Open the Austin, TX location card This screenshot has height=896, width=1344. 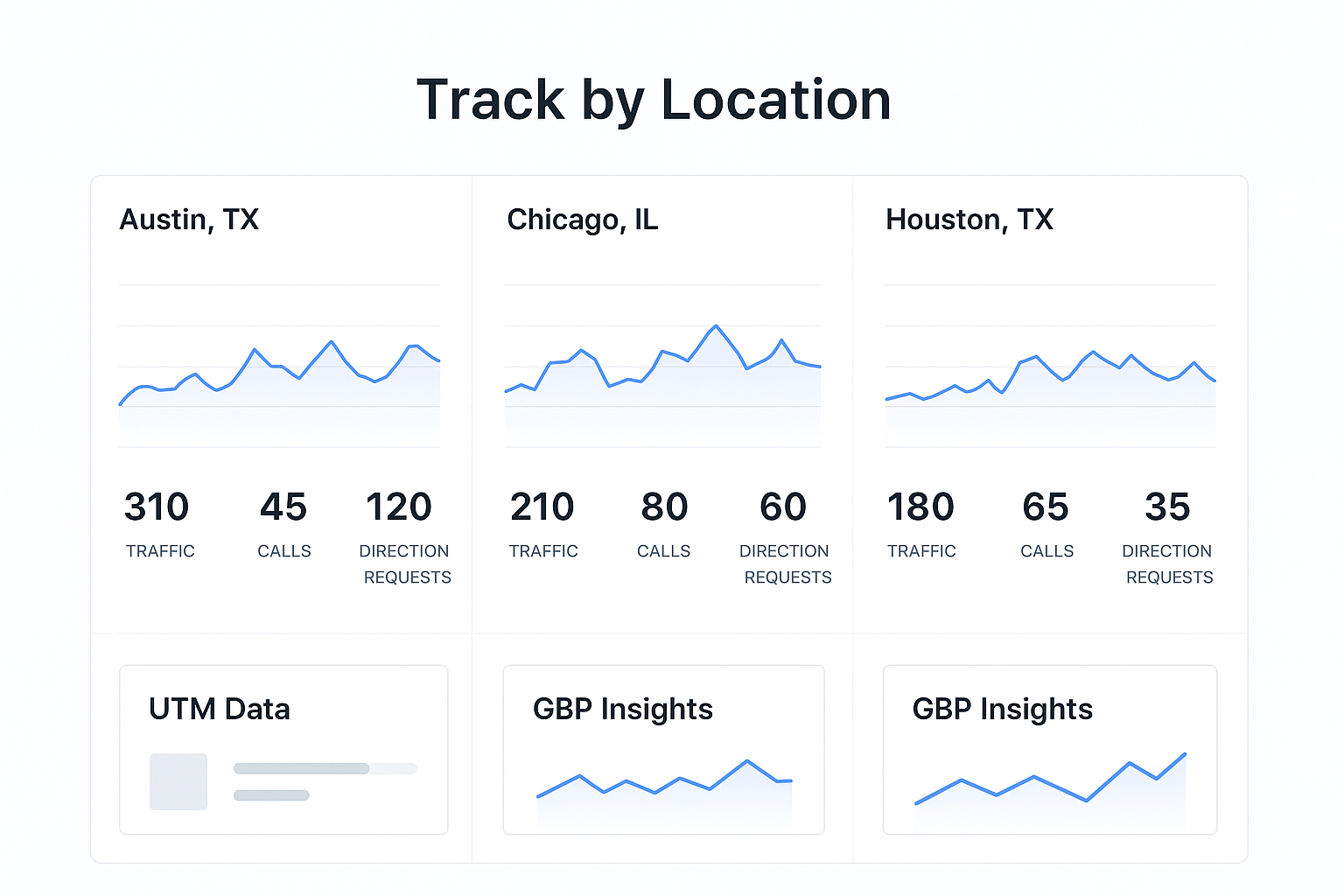(x=189, y=220)
